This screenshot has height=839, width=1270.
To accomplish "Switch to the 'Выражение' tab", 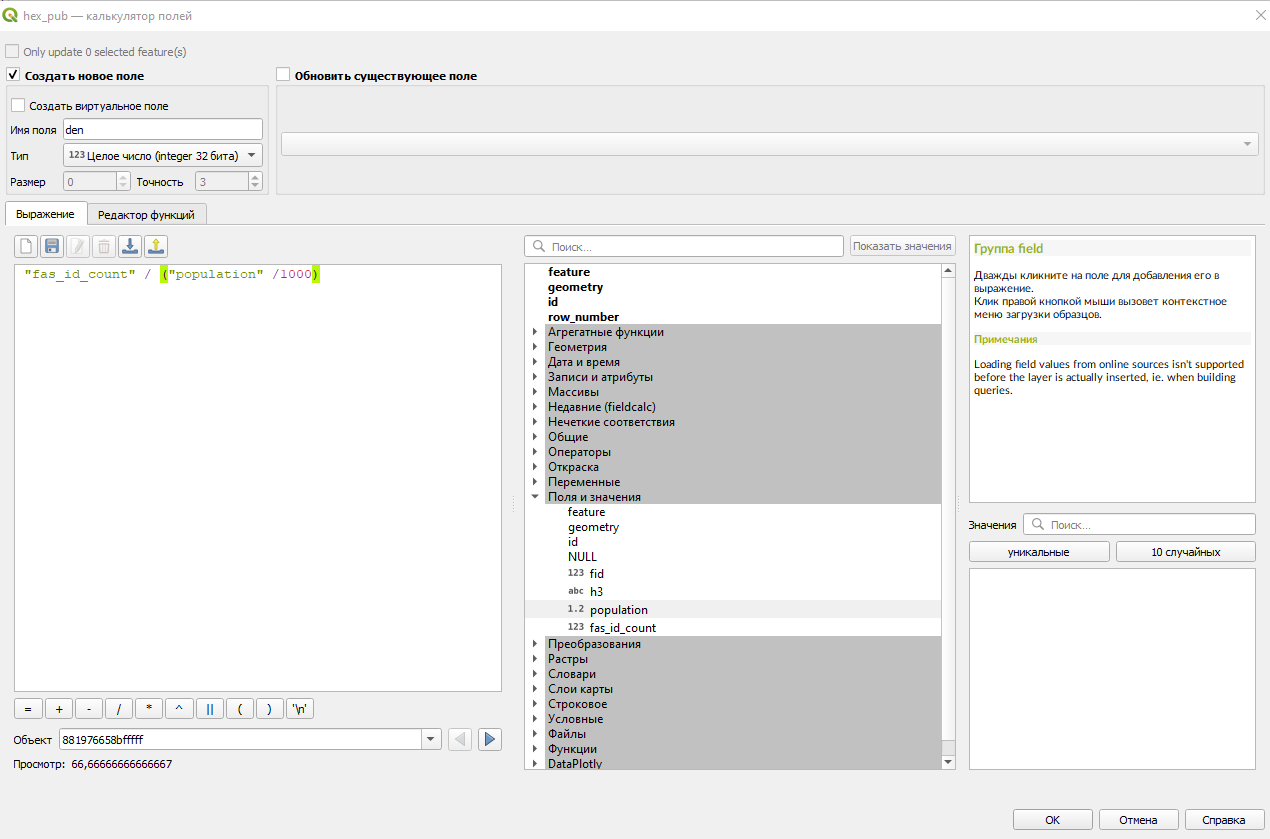I will coord(45,214).
